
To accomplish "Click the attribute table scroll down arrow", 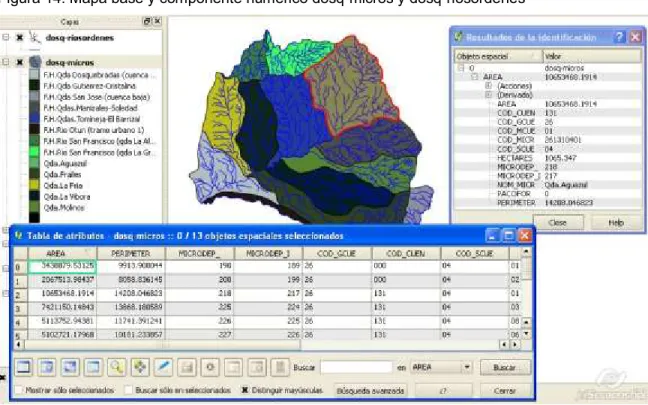I will coord(526,334).
